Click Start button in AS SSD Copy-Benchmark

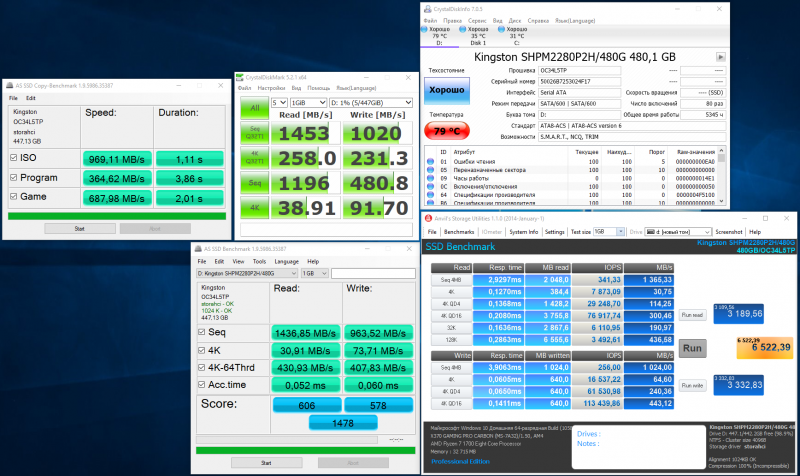point(80,229)
